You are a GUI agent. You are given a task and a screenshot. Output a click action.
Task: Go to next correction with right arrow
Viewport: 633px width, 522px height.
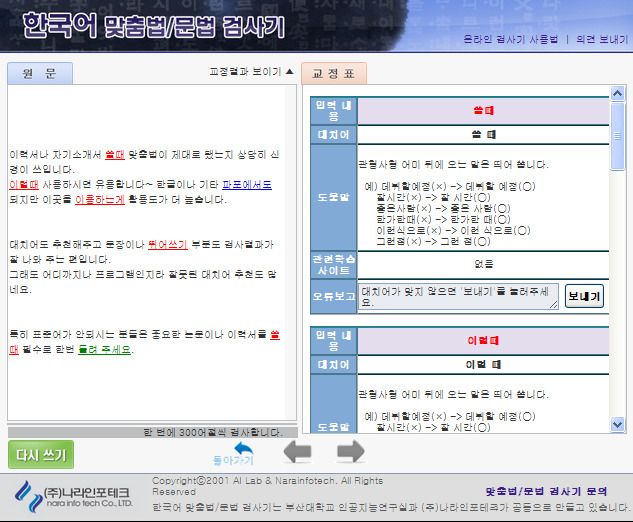coord(350,451)
